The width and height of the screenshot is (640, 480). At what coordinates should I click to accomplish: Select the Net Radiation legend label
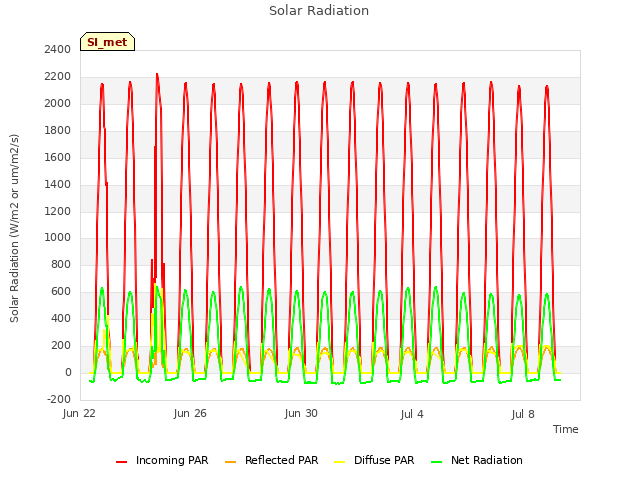coord(487,460)
